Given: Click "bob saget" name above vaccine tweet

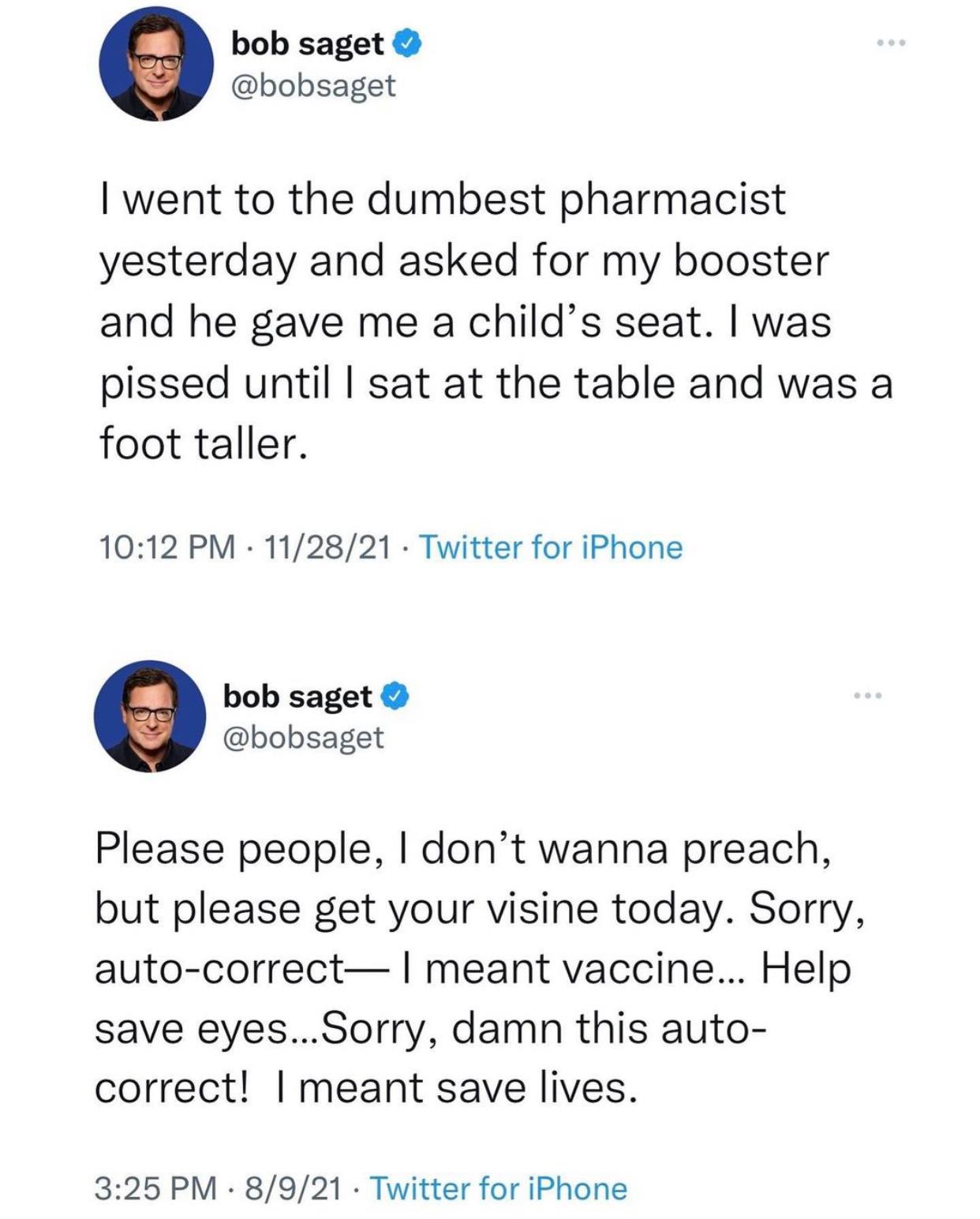Looking at the screenshot, I should click(297, 697).
